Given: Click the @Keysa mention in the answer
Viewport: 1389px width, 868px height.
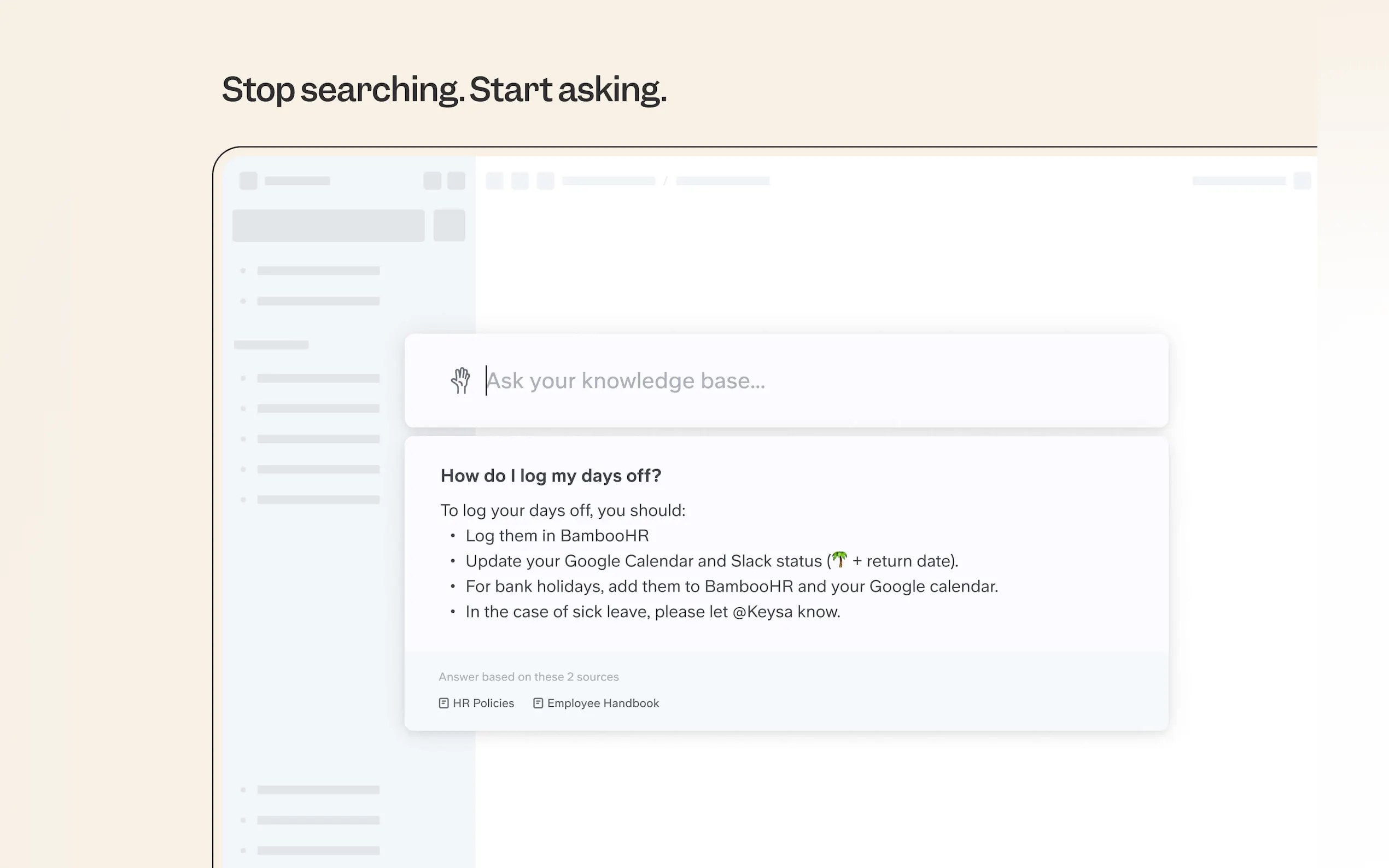Looking at the screenshot, I should click(x=762, y=612).
